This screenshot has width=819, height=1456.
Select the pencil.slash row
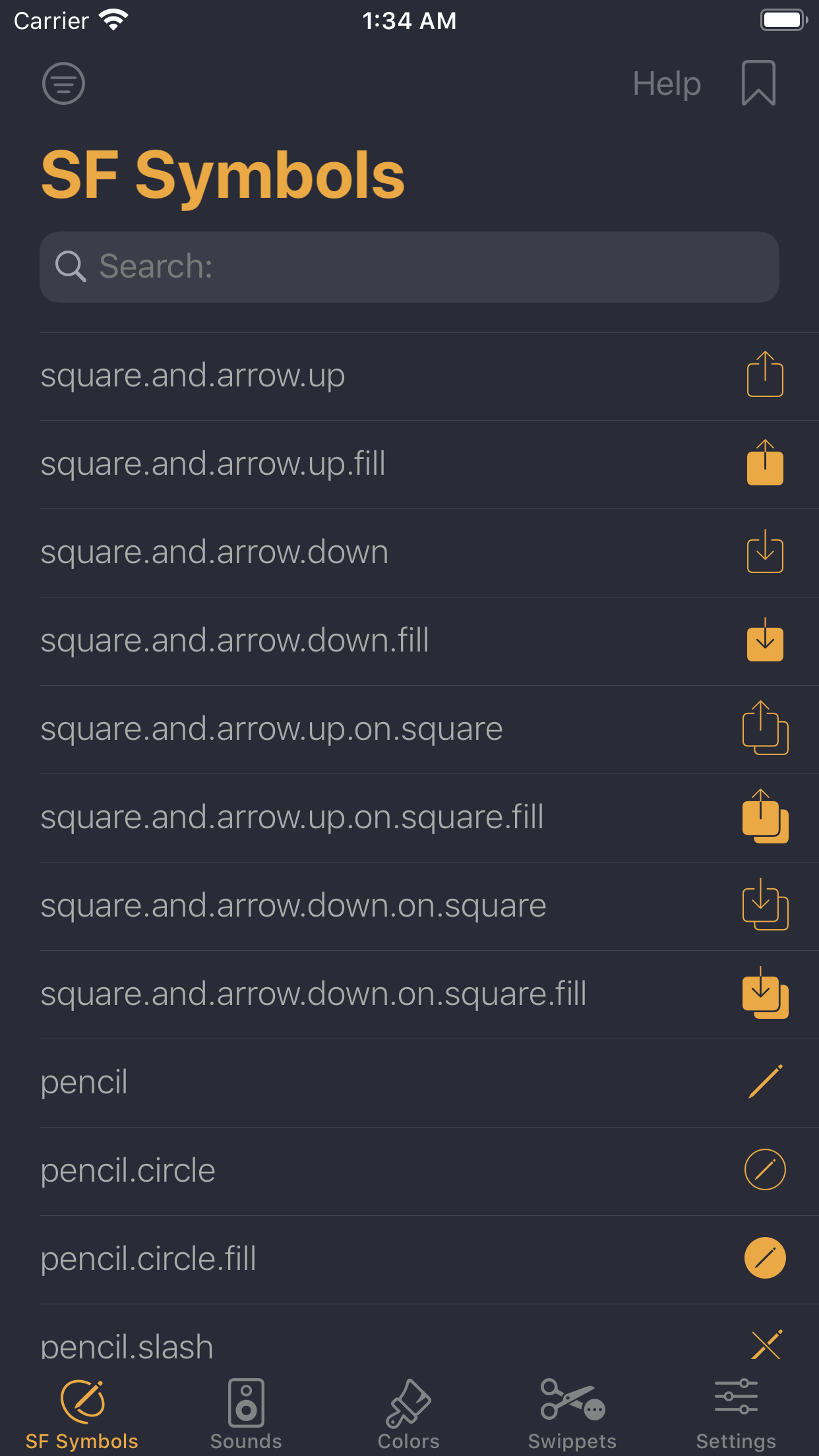point(127,1345)
